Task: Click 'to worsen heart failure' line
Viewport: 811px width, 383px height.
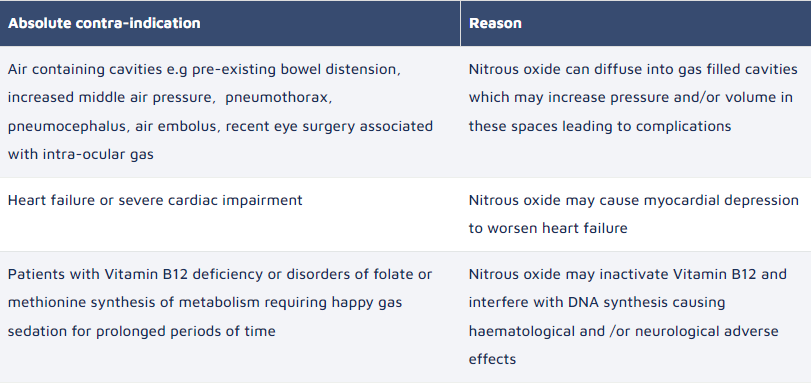Action: click(x=548, y=228)
